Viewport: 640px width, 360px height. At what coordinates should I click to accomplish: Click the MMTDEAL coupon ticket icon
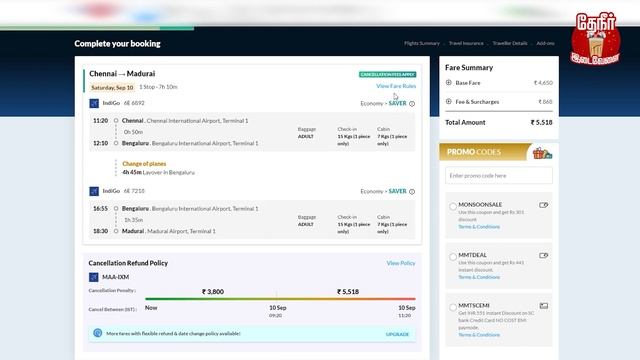coord(543,256)
